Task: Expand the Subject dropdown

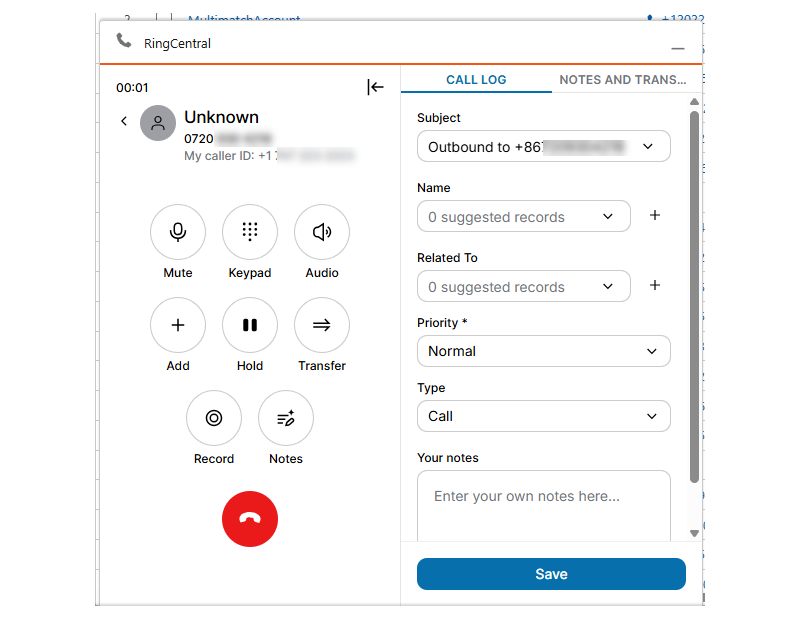Action: coord(544,146)
